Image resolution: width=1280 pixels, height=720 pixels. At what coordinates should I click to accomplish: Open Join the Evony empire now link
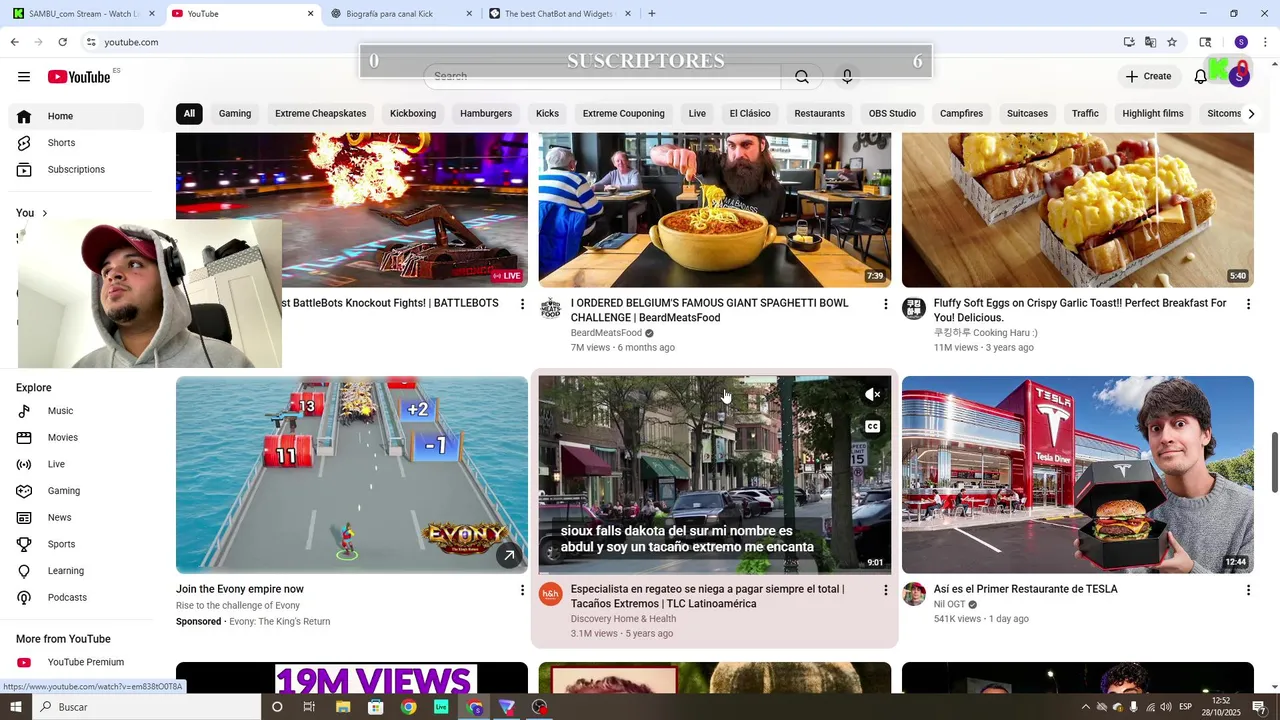pyautogui.click(x=240, y=589)
